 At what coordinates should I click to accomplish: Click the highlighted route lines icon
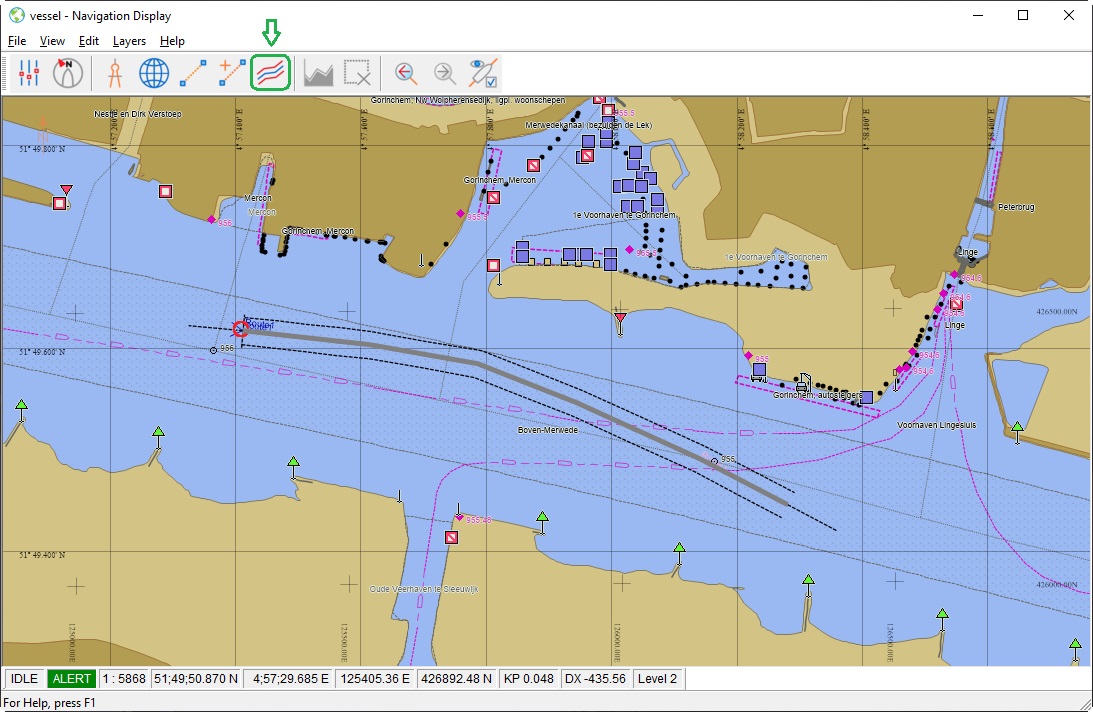(x=271, y=73)
